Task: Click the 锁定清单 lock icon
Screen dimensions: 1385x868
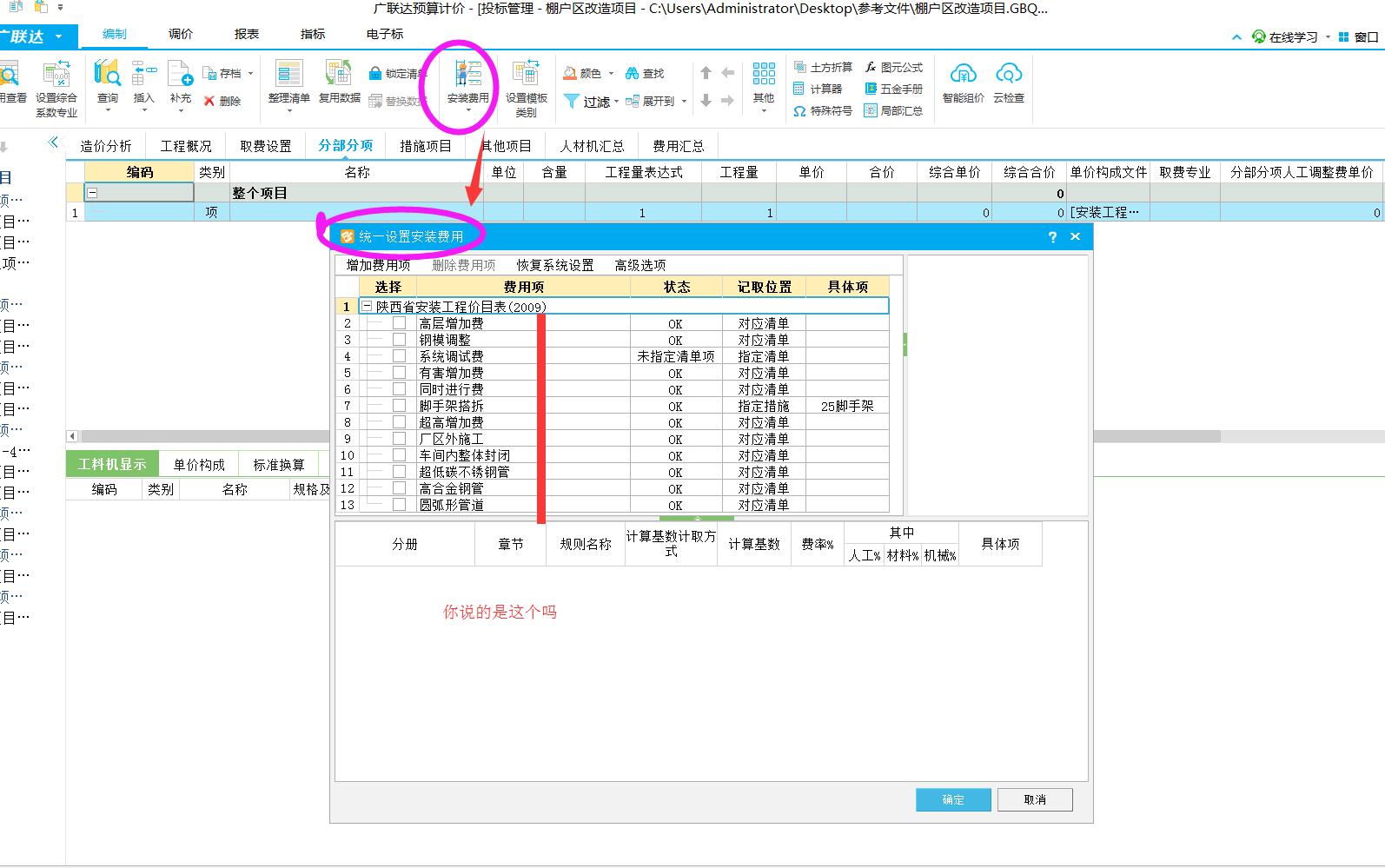Action: (x=375, y=73)
